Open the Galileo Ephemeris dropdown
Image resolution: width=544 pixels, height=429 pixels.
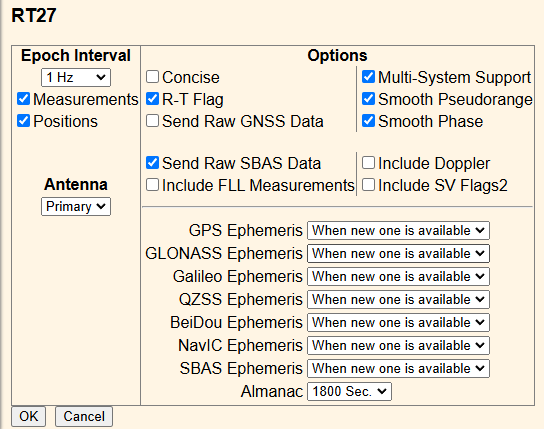(398, 276)
